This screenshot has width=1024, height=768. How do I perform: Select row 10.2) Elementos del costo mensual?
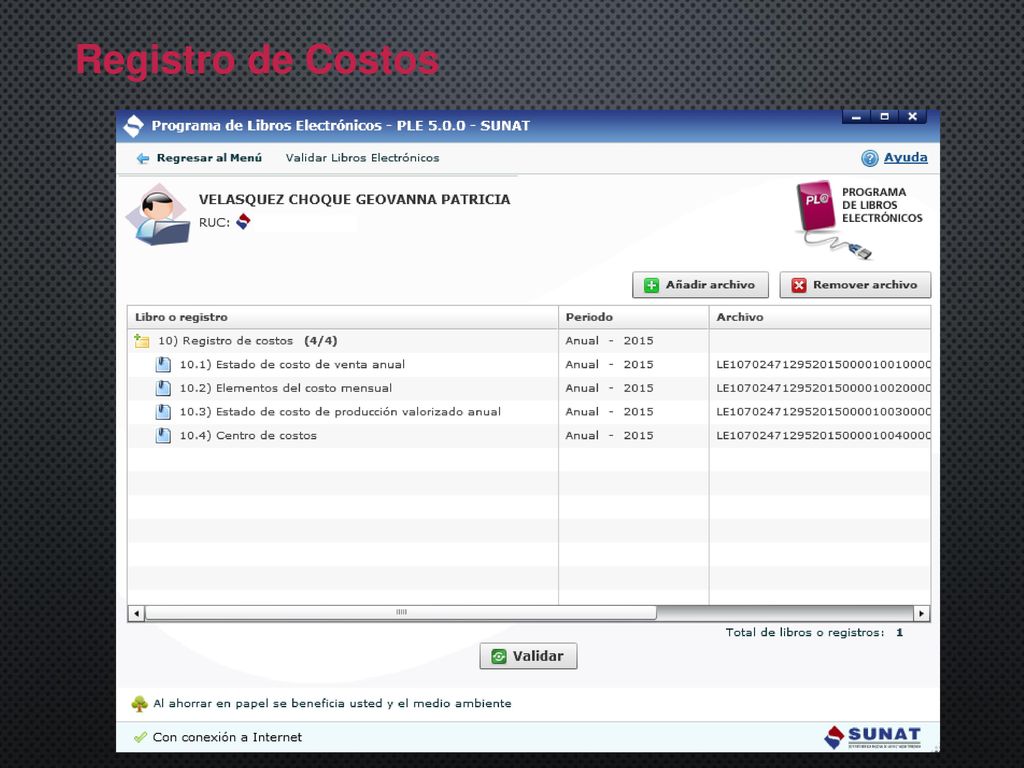pyautogui.click(x=529, y=389)
